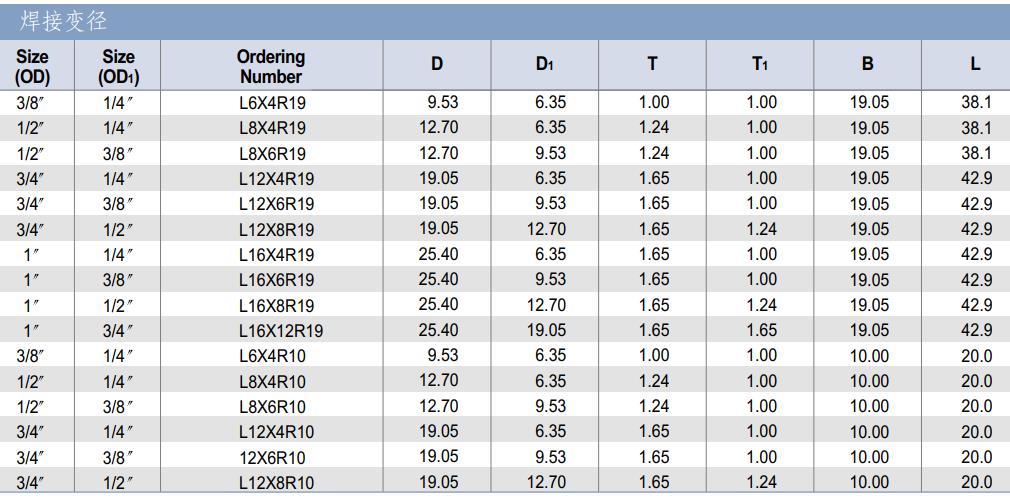The height and width of the screenshot is (499, 1010).
Task: Click the Ordering Number column header
Action: pyautogui.click(x=271, y=66)
